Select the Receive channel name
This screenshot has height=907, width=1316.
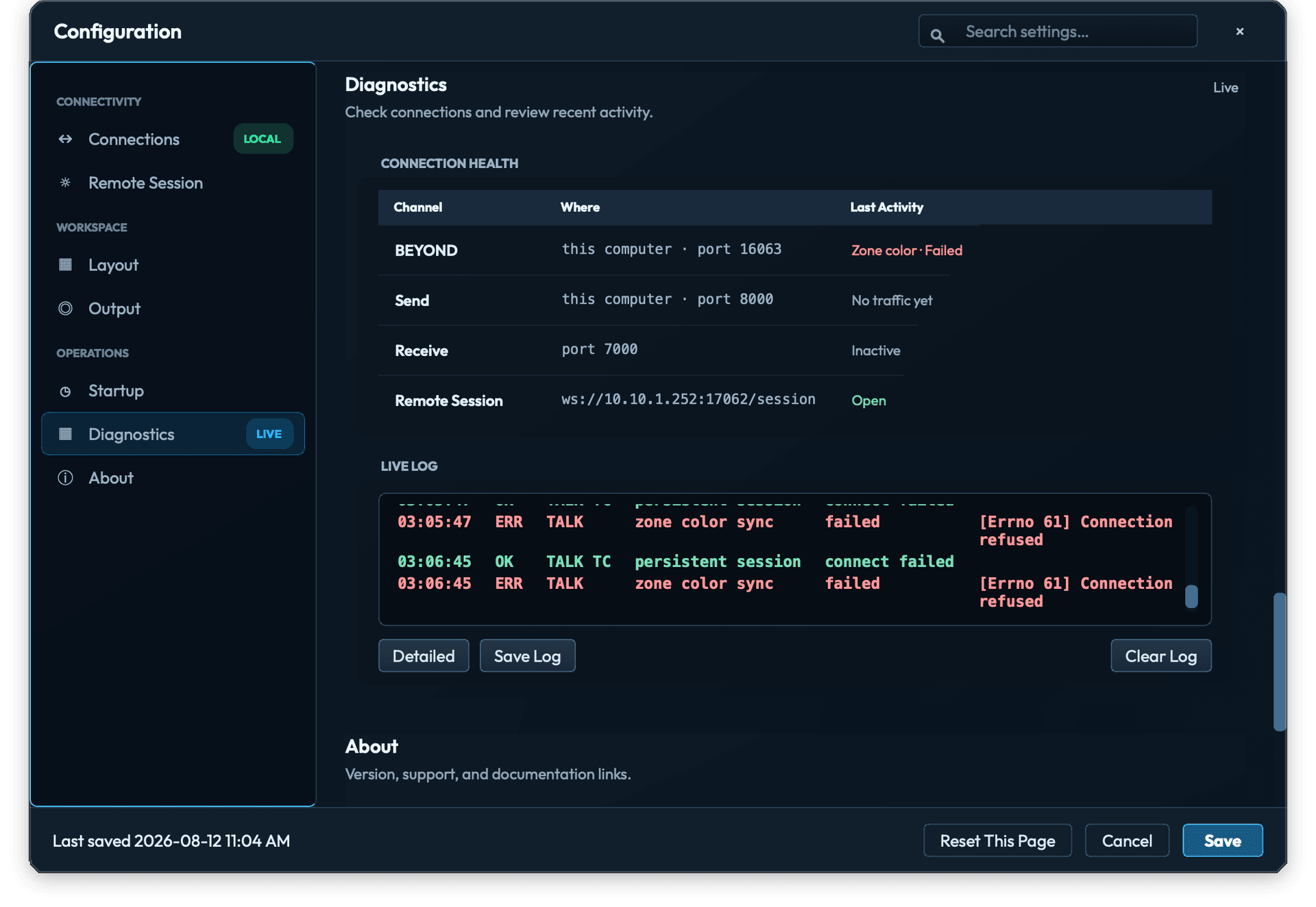421,350
